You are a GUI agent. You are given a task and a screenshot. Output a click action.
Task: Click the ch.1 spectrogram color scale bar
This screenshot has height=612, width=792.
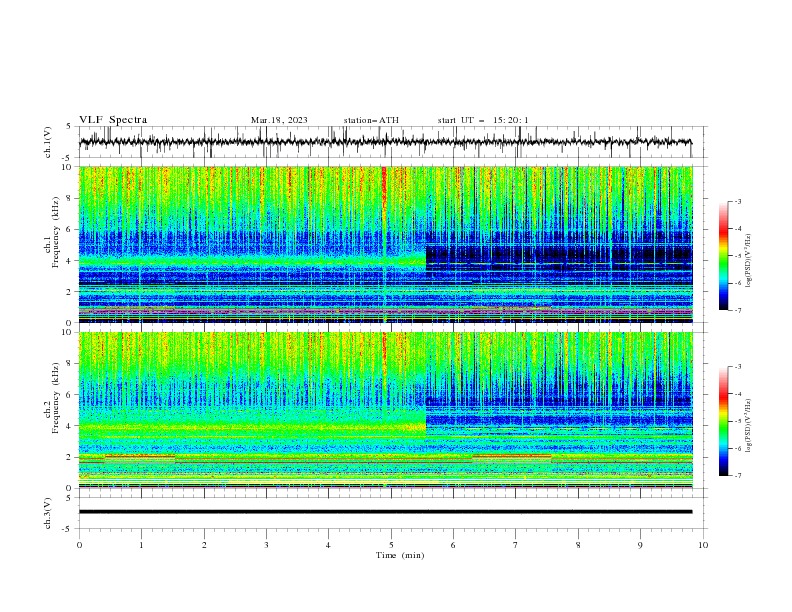pyautogui.click(x=724, y=256)
